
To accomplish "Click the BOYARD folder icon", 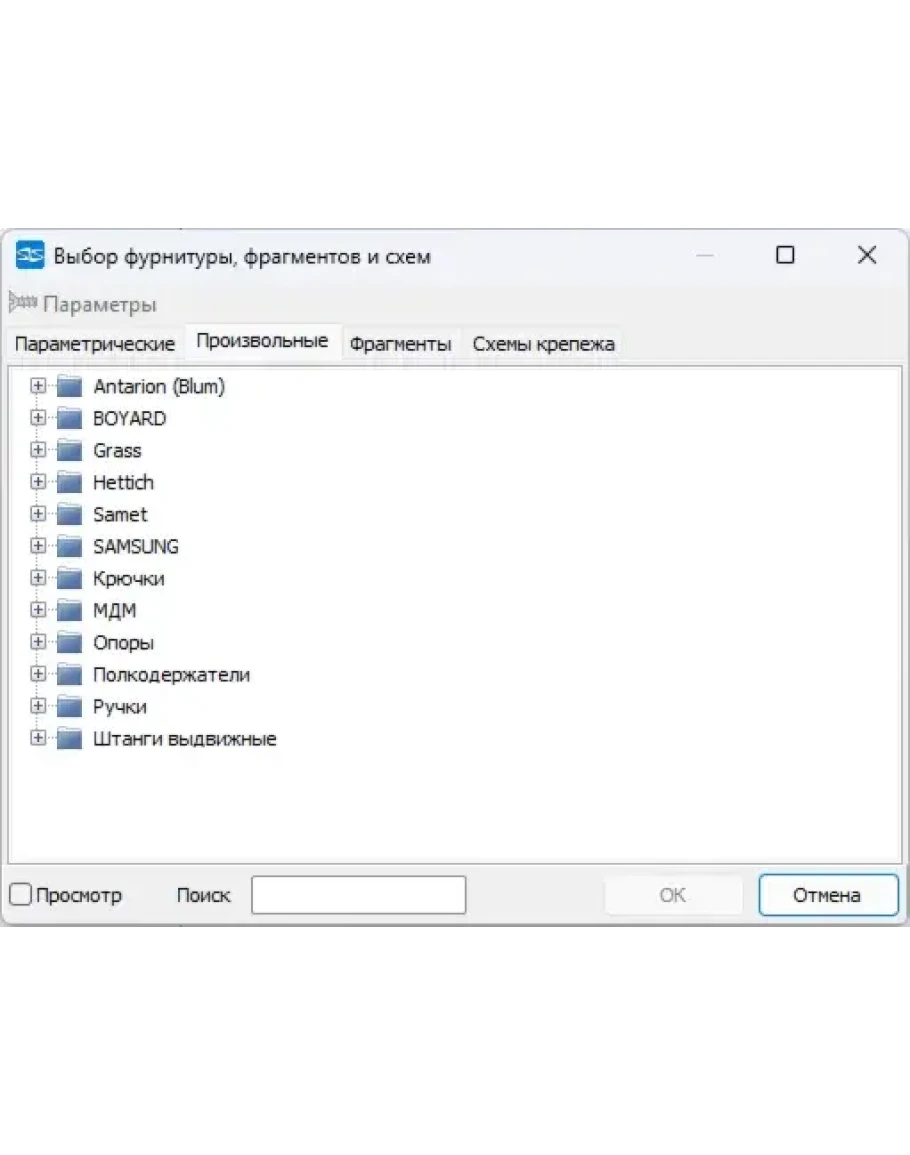I will 69,418.
